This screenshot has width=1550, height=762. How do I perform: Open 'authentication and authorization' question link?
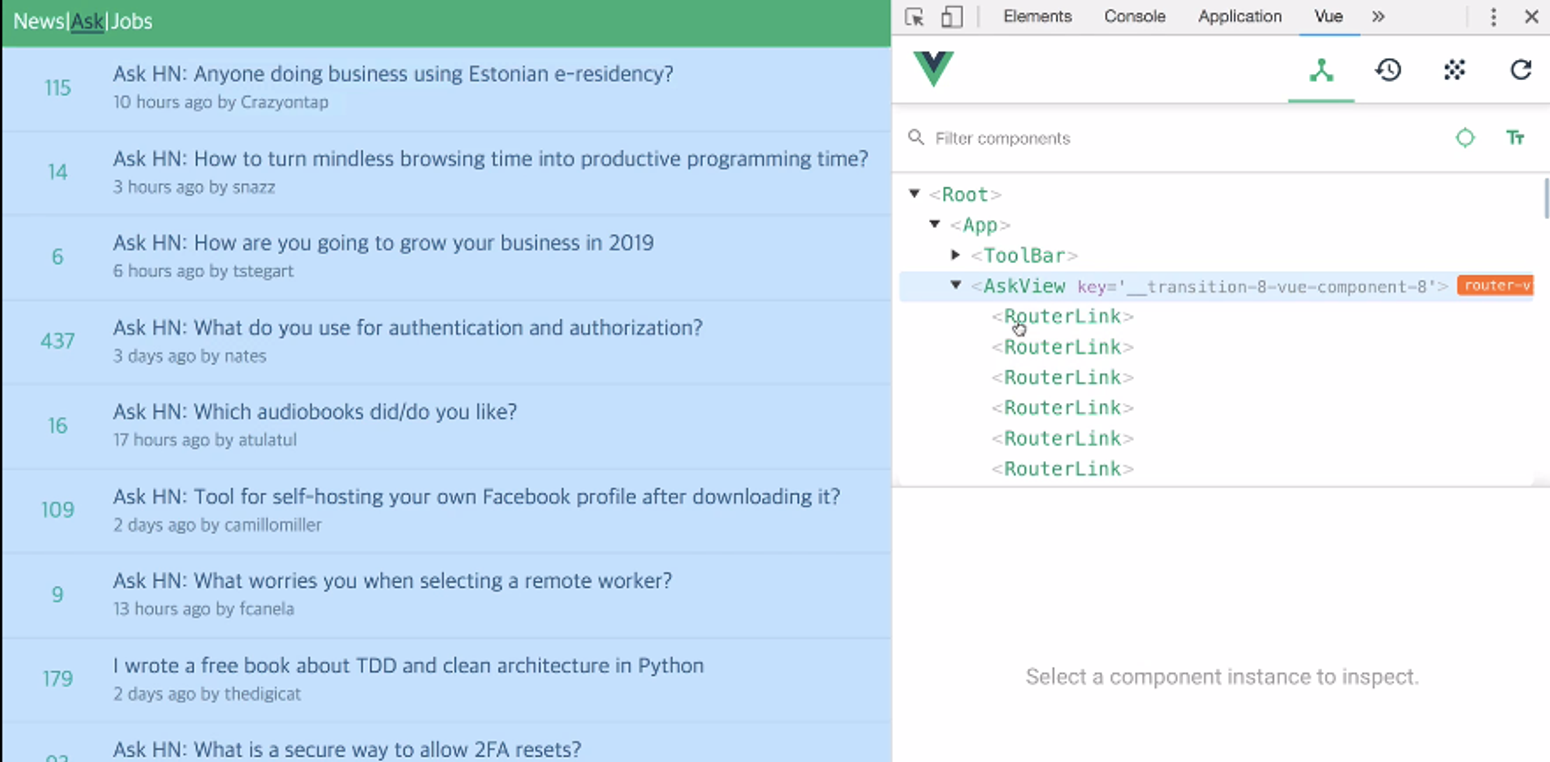tap(408, 328)
